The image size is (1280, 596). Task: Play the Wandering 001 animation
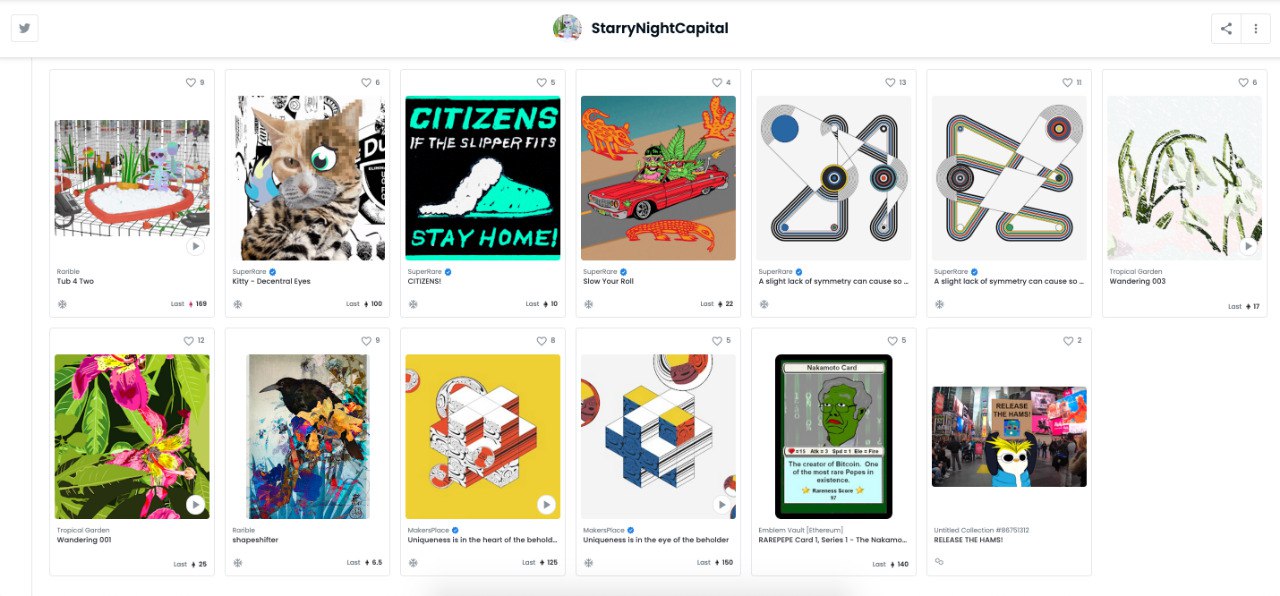[195, 505]
